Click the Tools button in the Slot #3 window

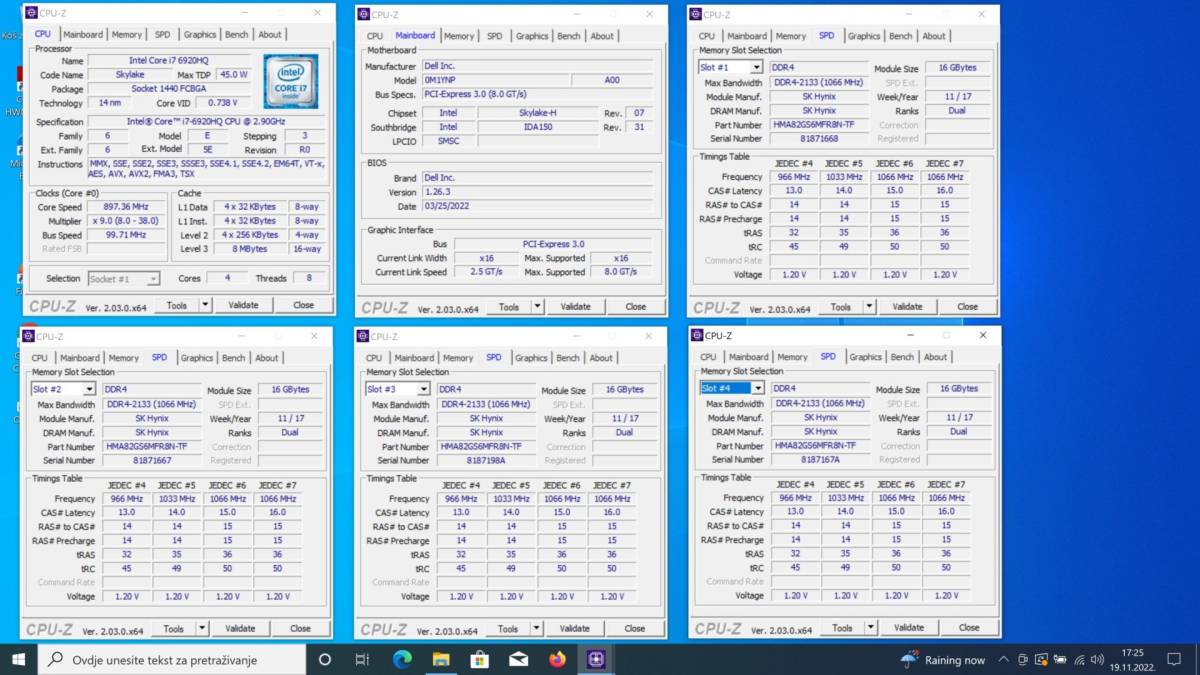508,629
